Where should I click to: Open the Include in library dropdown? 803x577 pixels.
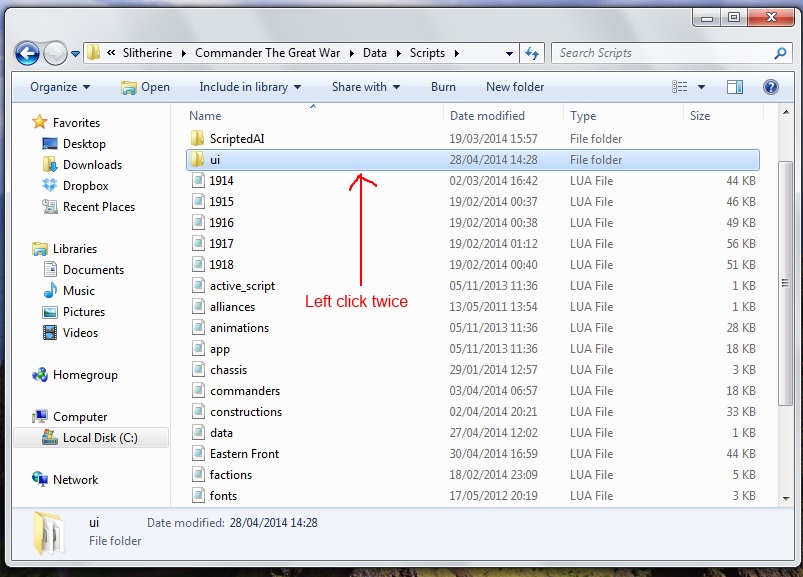pos(250,87)
